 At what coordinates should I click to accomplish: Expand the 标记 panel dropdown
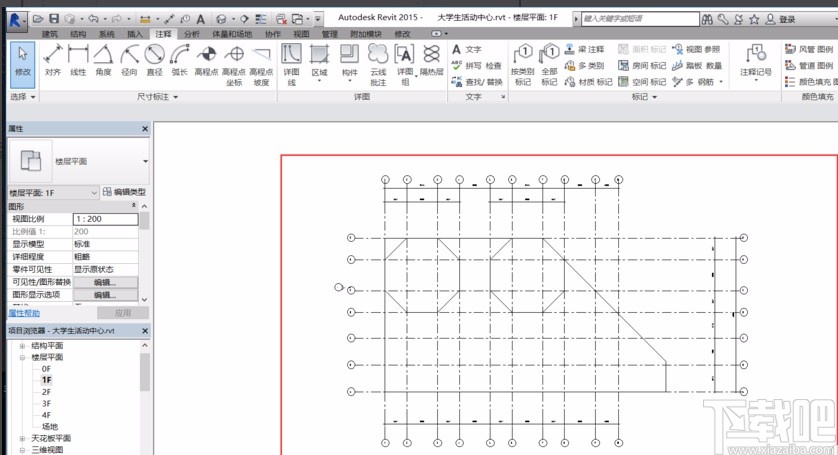point(655,97)
